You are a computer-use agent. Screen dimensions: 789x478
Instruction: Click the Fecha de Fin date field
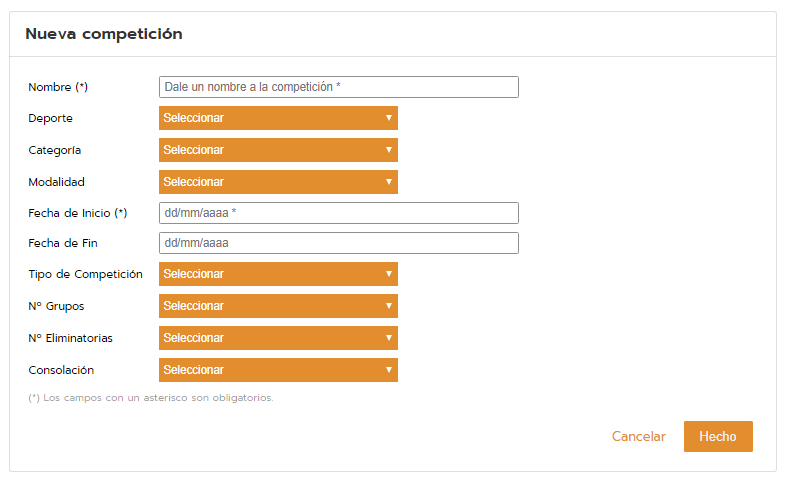pyautogui.click(x=339, y=243)
